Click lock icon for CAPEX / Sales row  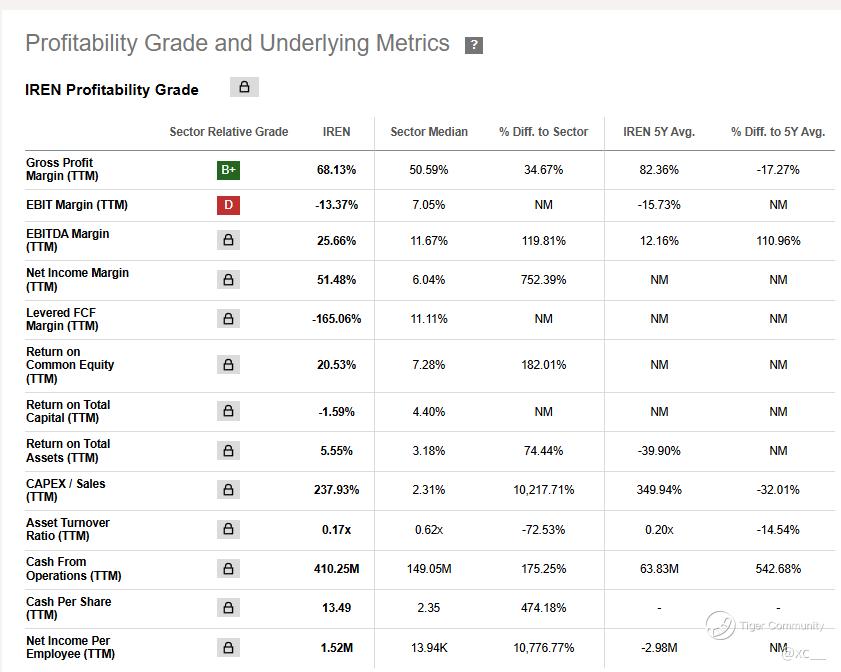point(228,490)
